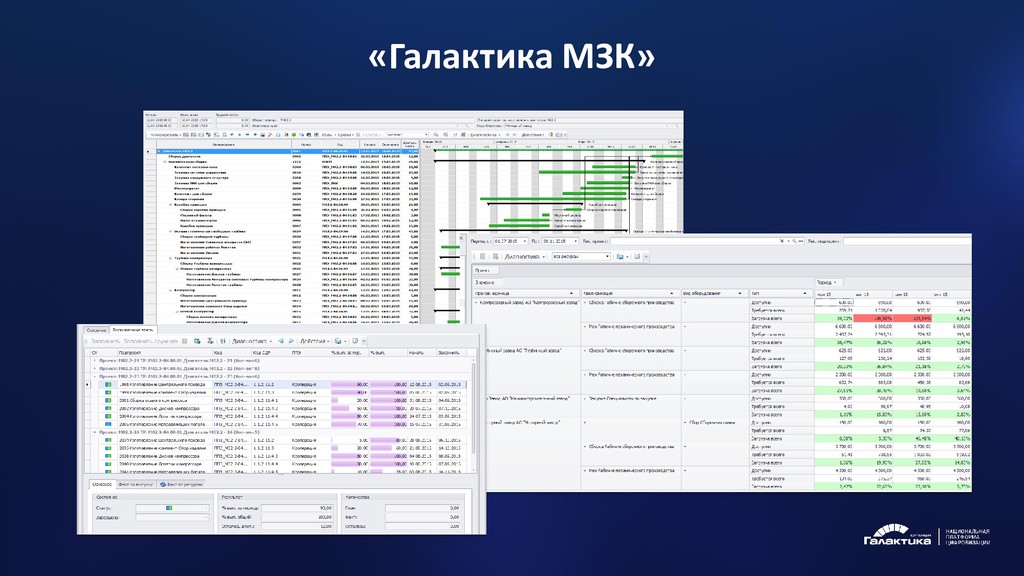The width and height of the screenshot is (1024, 576).
Task: Expand the first collapsed project group row
Action: tap(95, 360)
